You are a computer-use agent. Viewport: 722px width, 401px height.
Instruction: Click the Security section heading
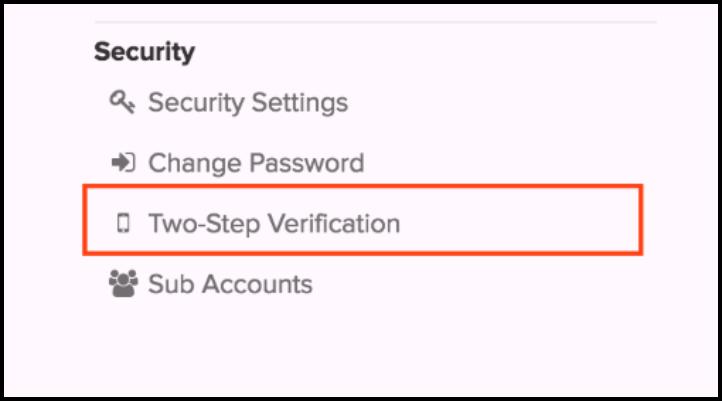144,51
